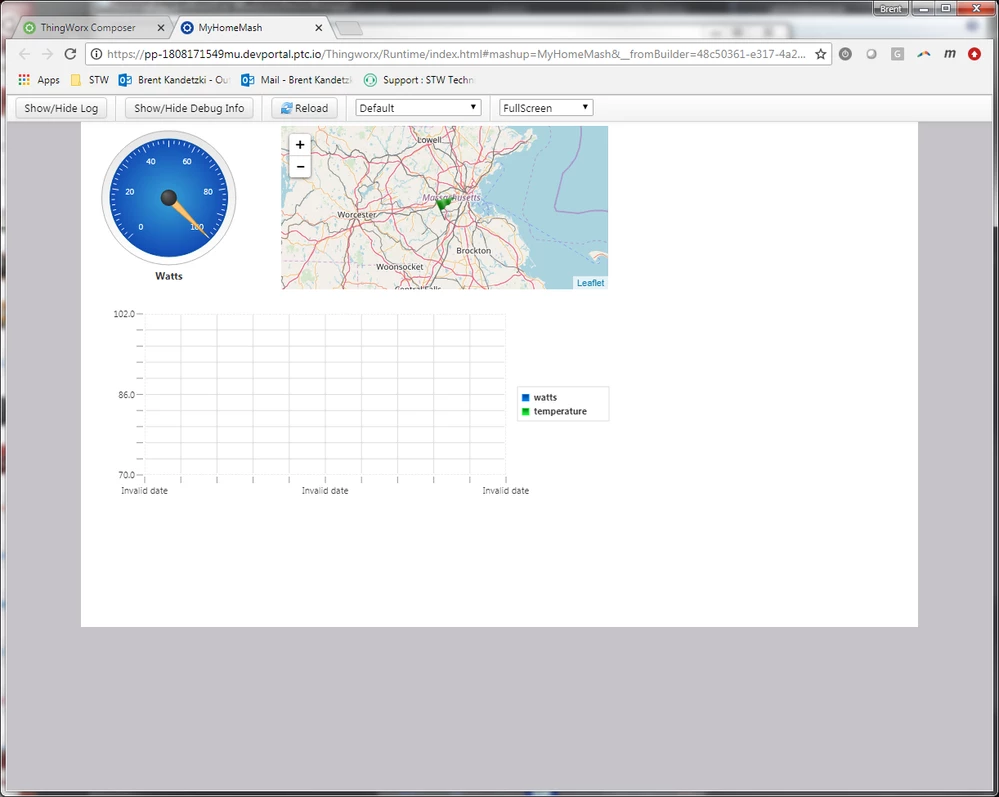Open Support : STW Techn bookmark

[419, 80]
